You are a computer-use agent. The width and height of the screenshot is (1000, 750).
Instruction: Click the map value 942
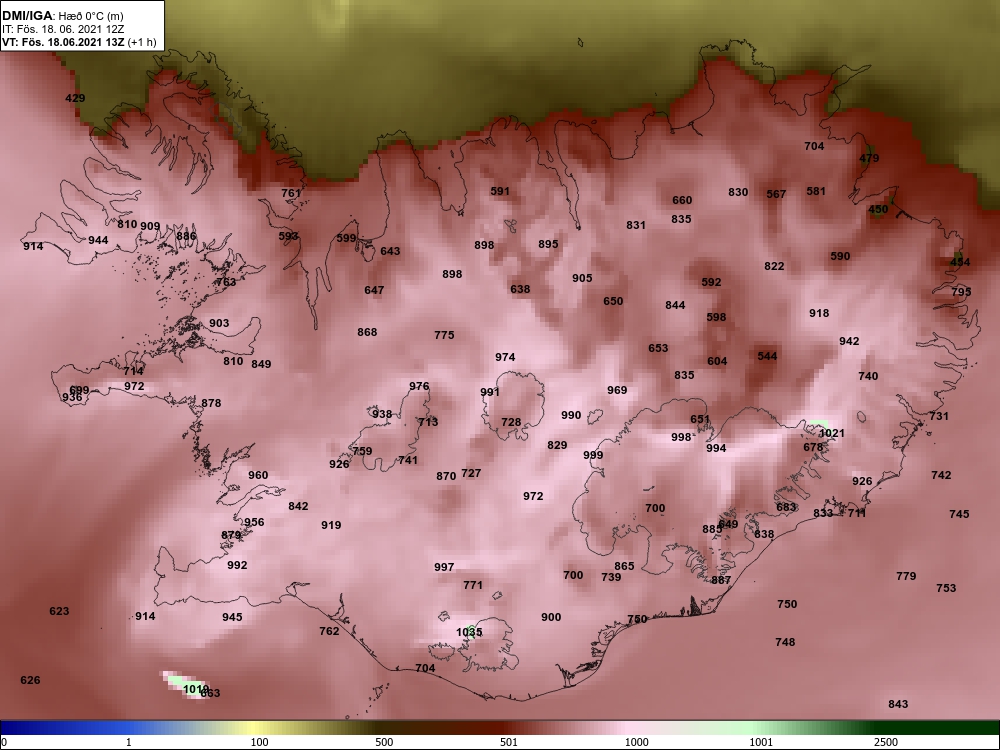[x=849, y=341]
